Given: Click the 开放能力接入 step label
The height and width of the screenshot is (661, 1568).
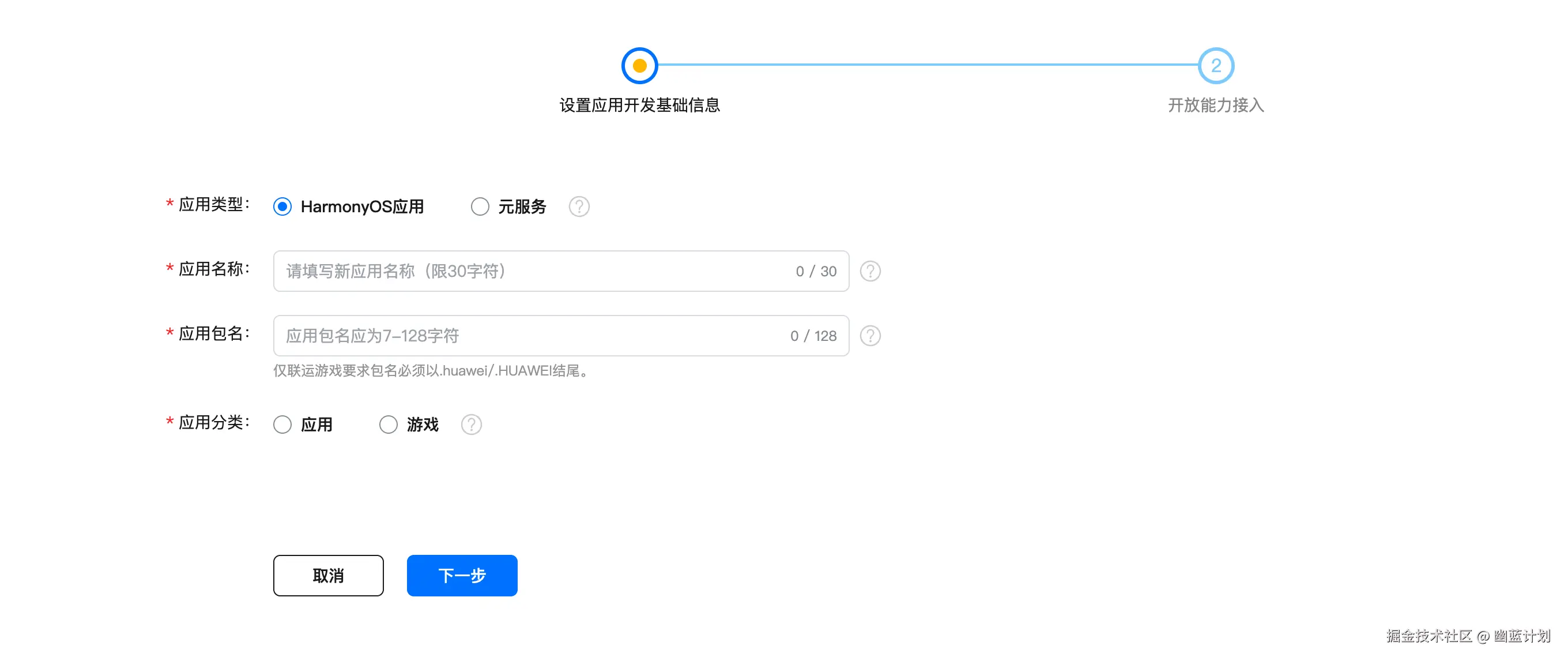Looking at the screenshot, I should pyautogui.click(x=1215, y=105).
